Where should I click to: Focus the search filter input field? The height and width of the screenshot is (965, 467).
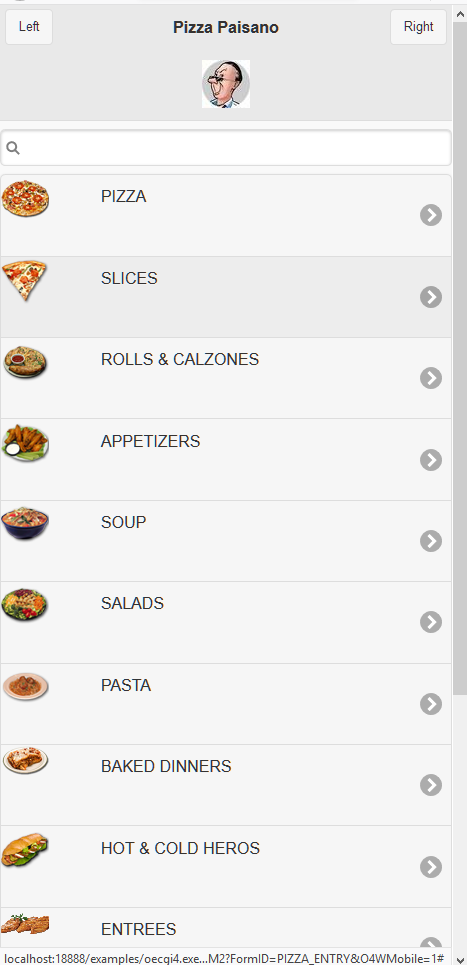coord(226,148)
